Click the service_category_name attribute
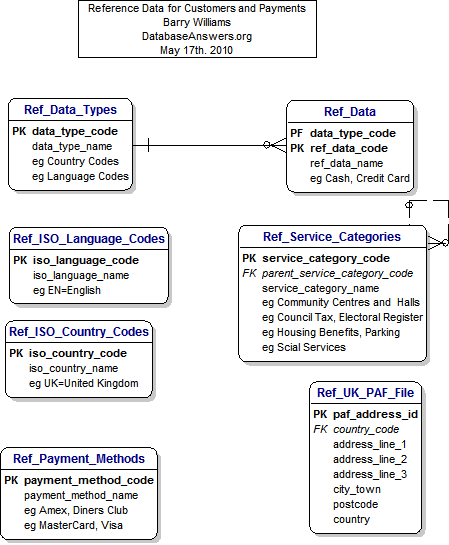The height and width of the screenshot is (545, 449). tap(320, 288)
